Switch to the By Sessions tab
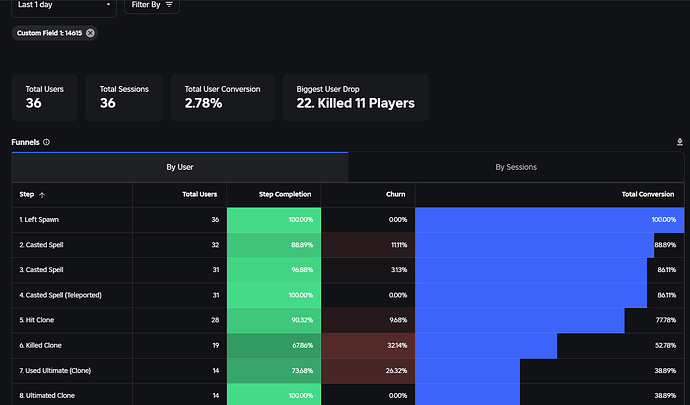This screenshot has width=690, height=405. pos(516,167)
